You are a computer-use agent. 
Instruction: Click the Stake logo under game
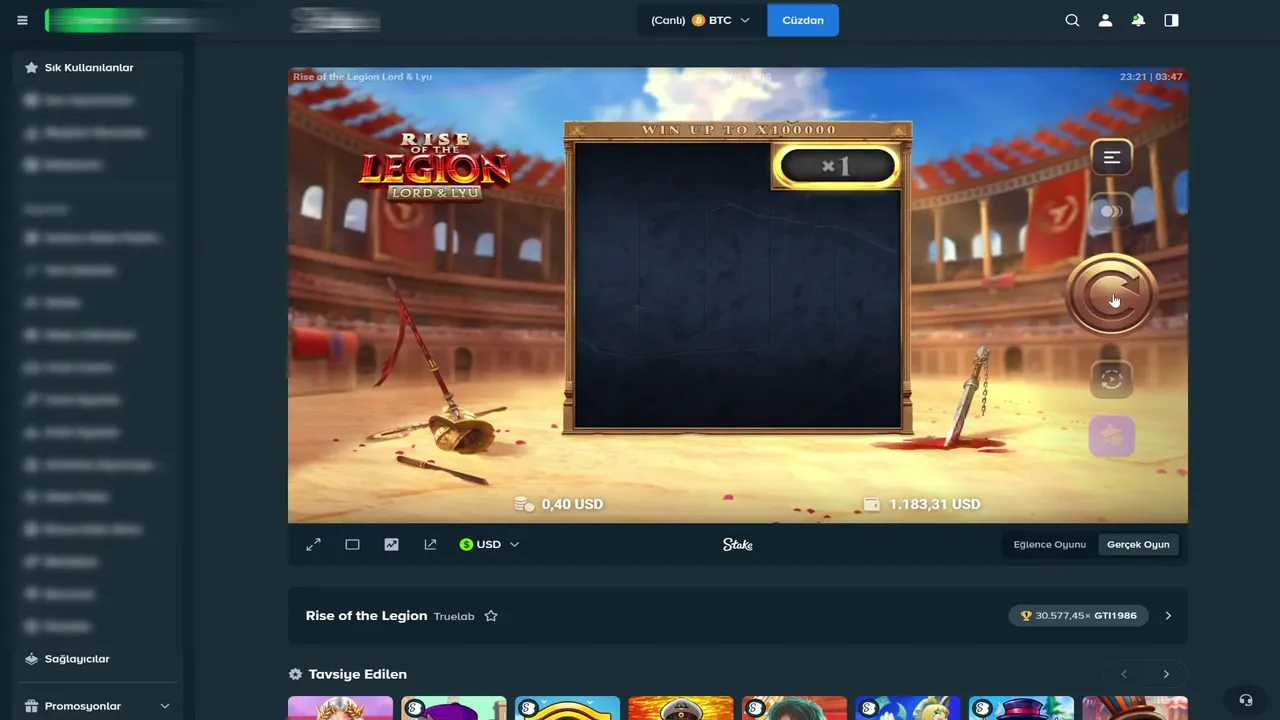[738, 544]
